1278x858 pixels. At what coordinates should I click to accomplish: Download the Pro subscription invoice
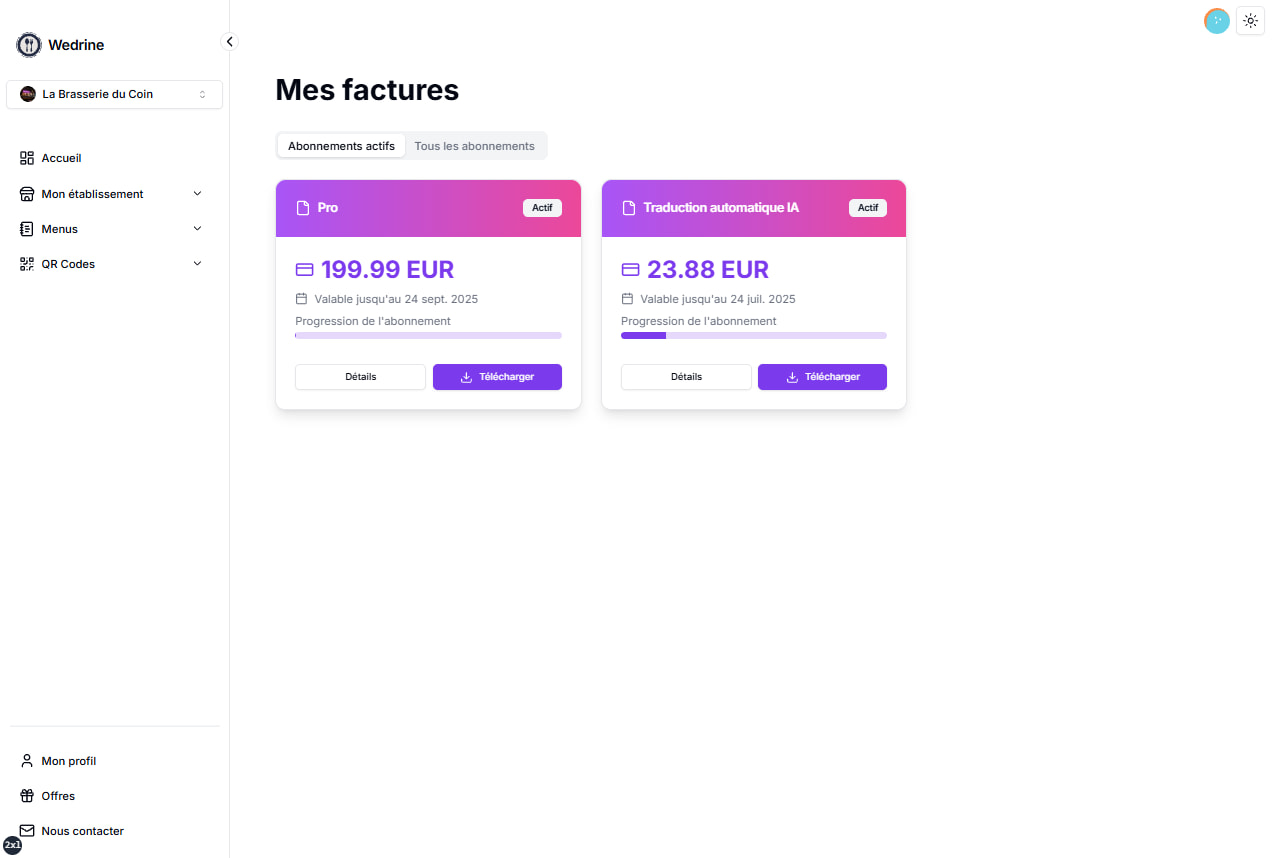click(x=497, y=377)
